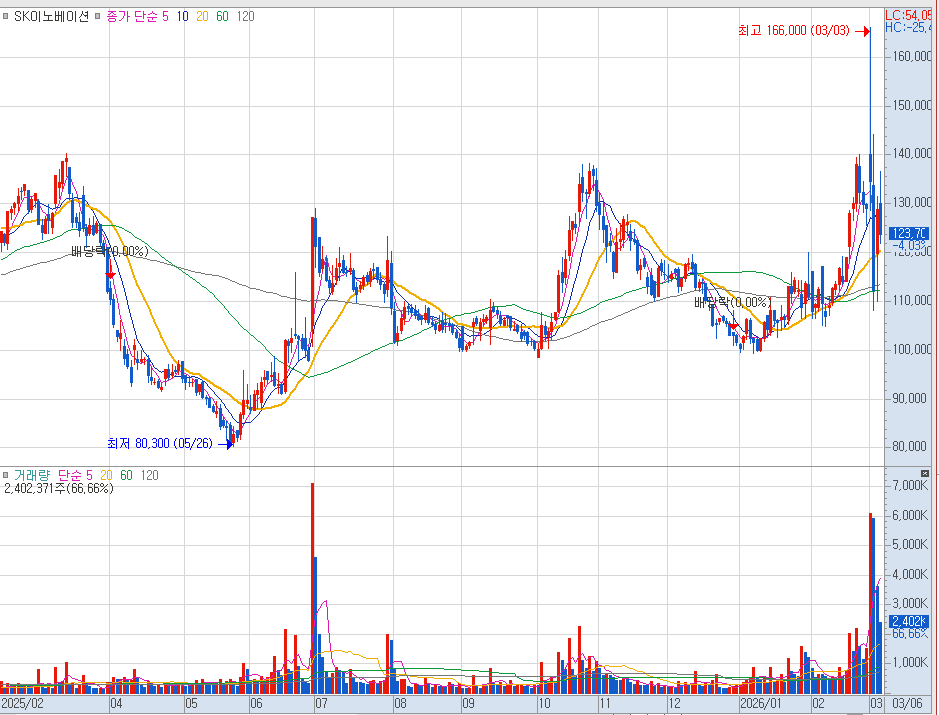This screenshot has width=939, height=715.
Task: Click the 7,000K volume axis label
Action: pyautogui.click(x=910, y=486)
